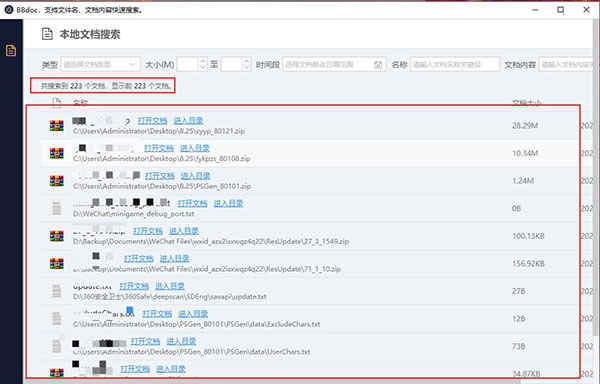
Task: Open document link for xyyp_80121.zip
Action: point(152,121)
